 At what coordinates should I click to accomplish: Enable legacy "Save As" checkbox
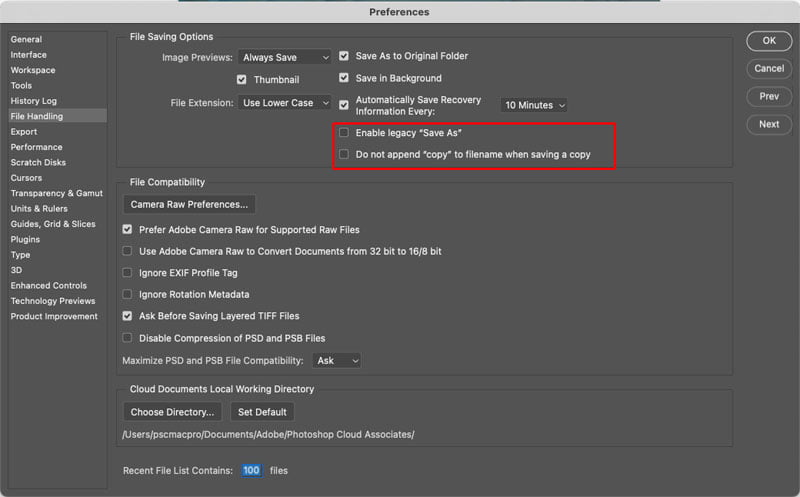(x=344, y=133)
